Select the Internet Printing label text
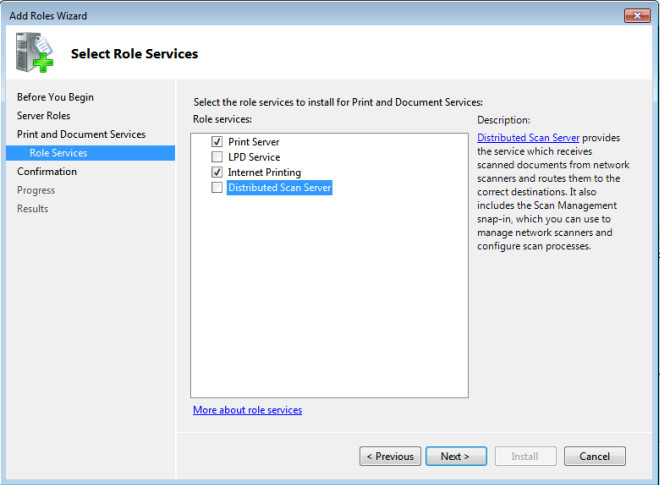660x485 pixels. [x=264, y=172]
